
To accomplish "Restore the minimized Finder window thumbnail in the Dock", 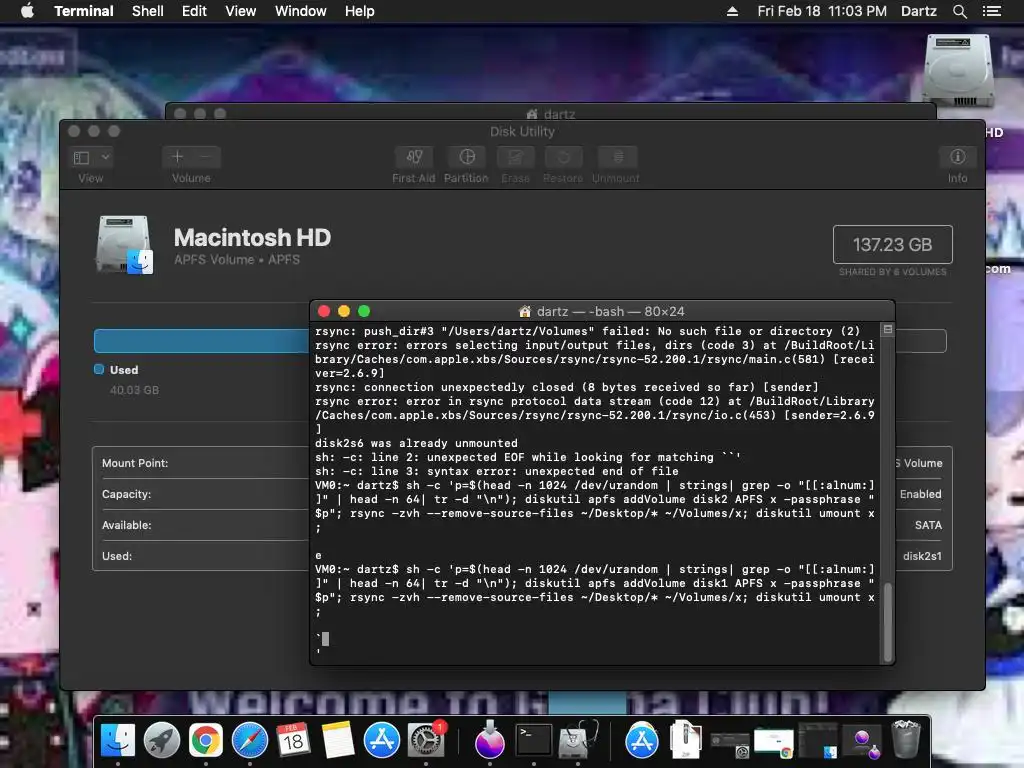I will click(818, 742).
